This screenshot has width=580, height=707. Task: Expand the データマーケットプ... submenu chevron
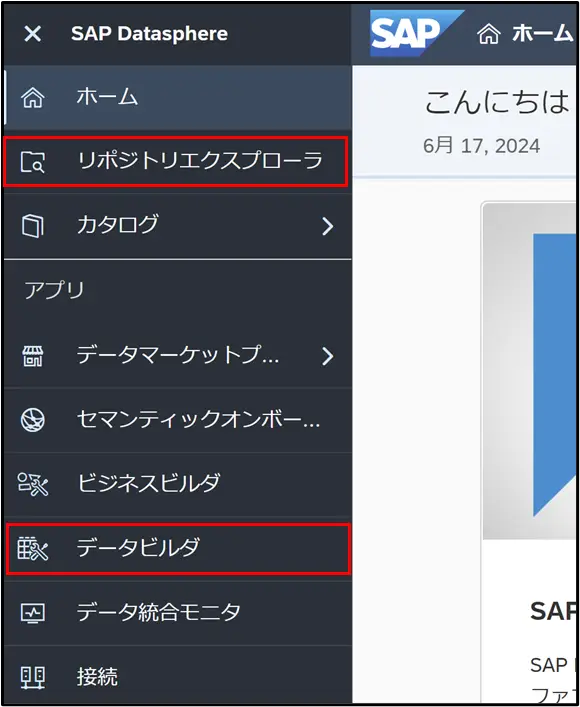click(x=327, y=356)
